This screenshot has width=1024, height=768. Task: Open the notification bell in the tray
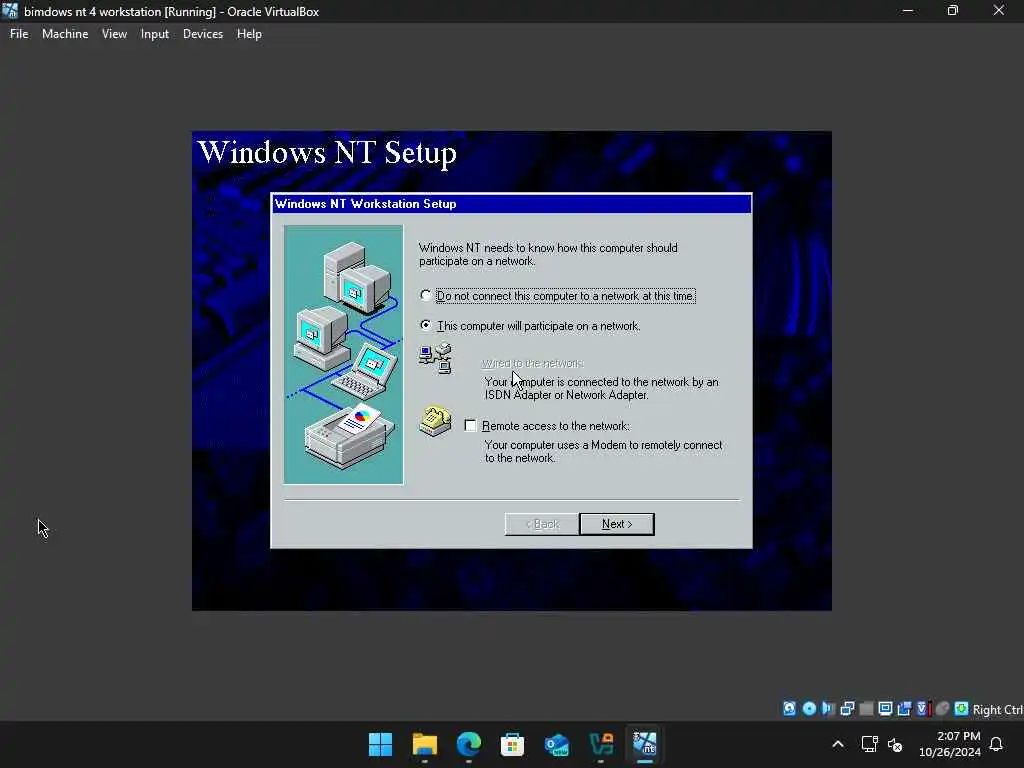tap(996, 744)
